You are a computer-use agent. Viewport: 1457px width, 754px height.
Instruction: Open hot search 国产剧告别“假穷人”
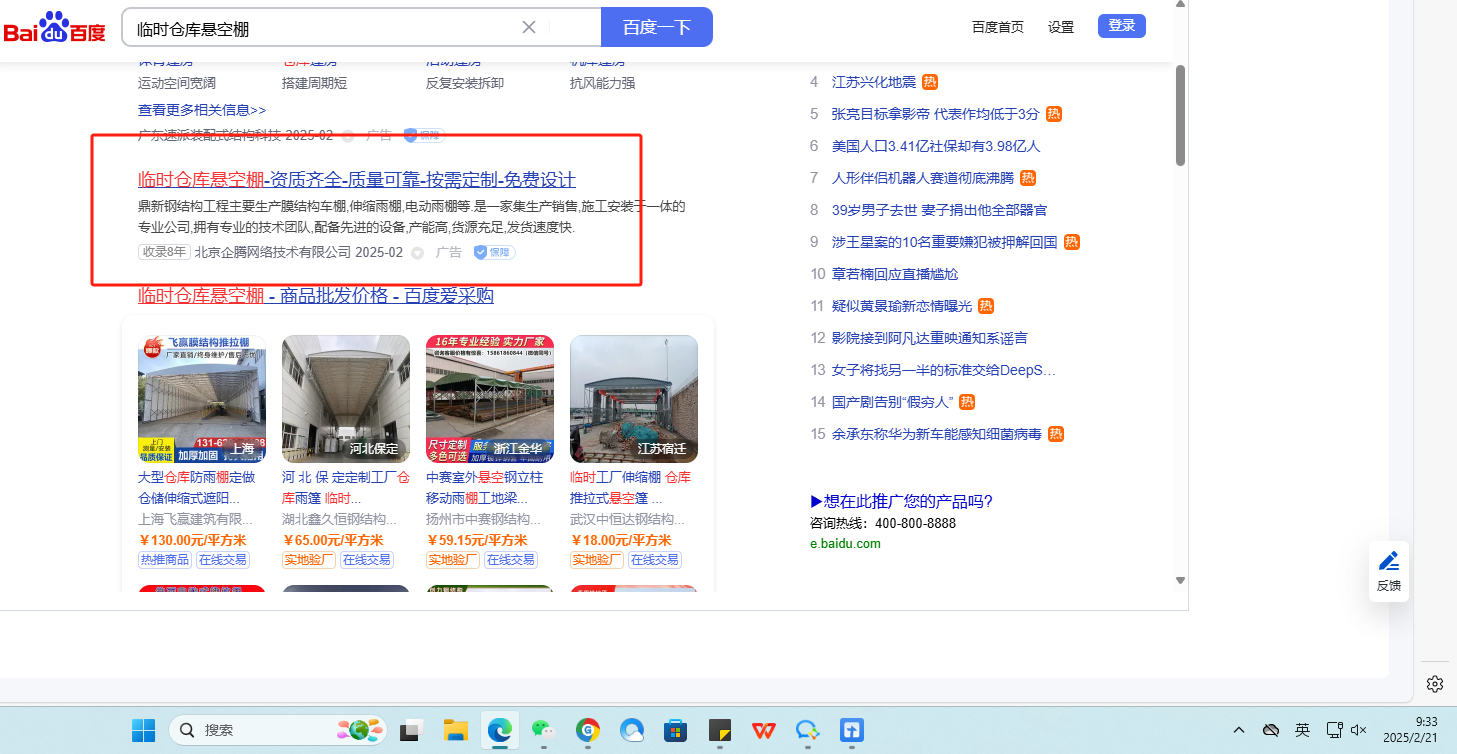893,402
